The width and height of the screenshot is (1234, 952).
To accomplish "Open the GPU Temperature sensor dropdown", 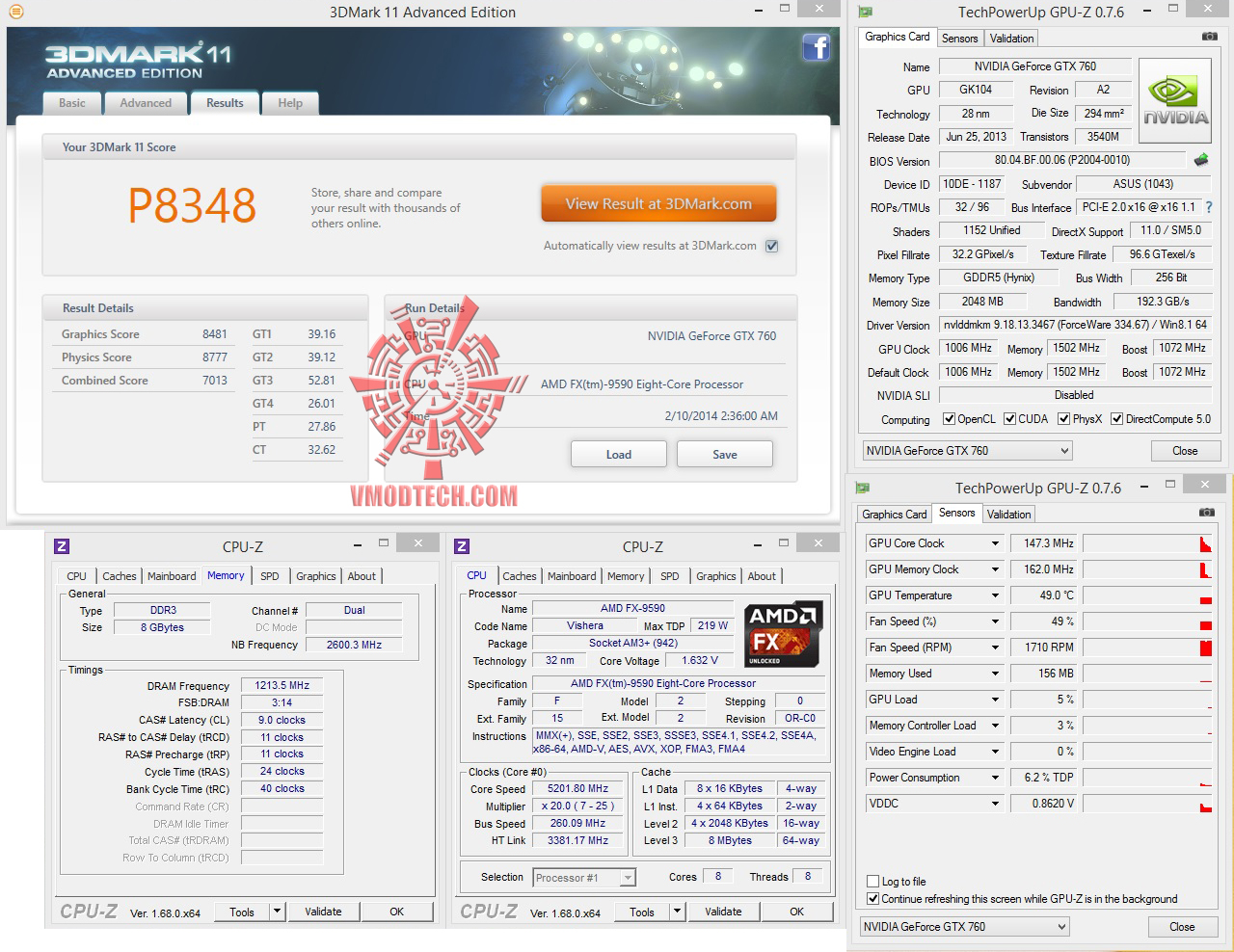I will click(995, 595).
